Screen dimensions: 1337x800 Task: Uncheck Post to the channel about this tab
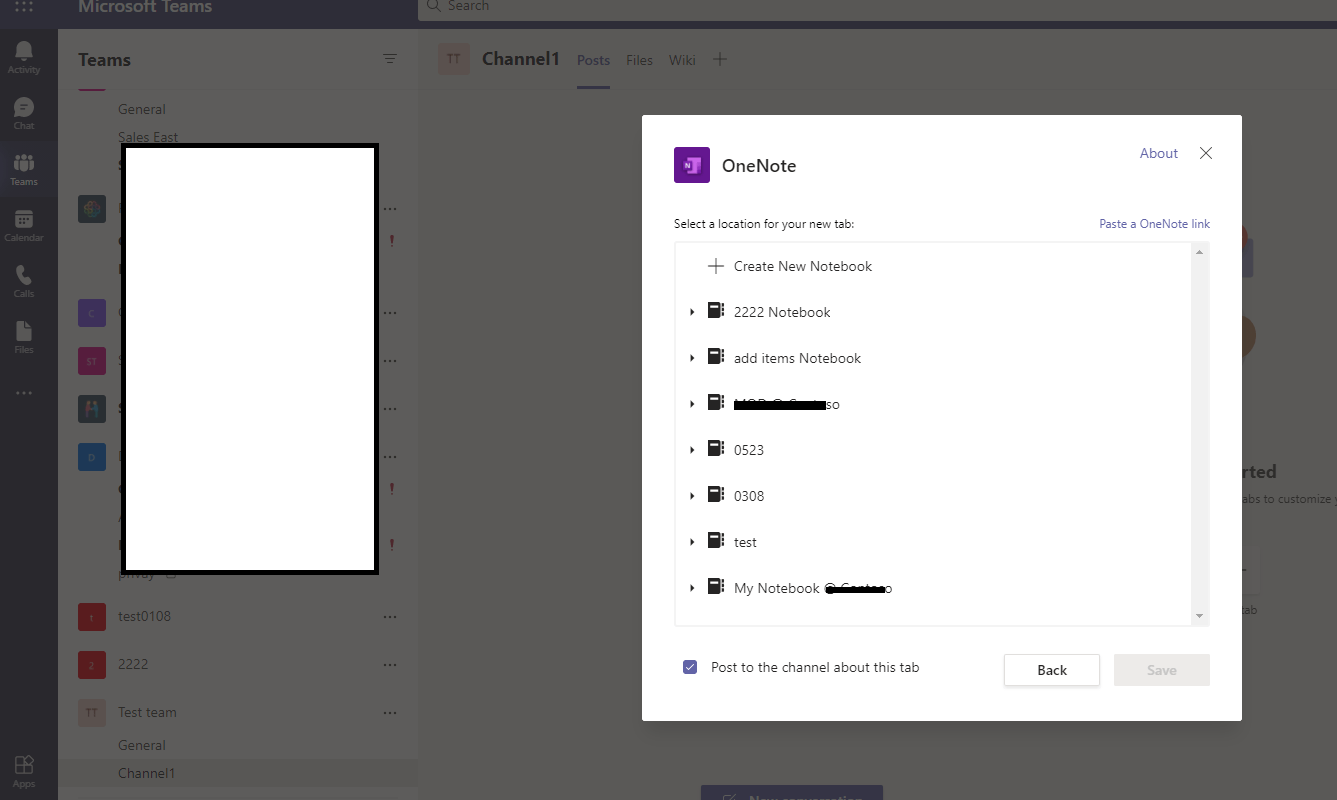(x=690, y=667)
